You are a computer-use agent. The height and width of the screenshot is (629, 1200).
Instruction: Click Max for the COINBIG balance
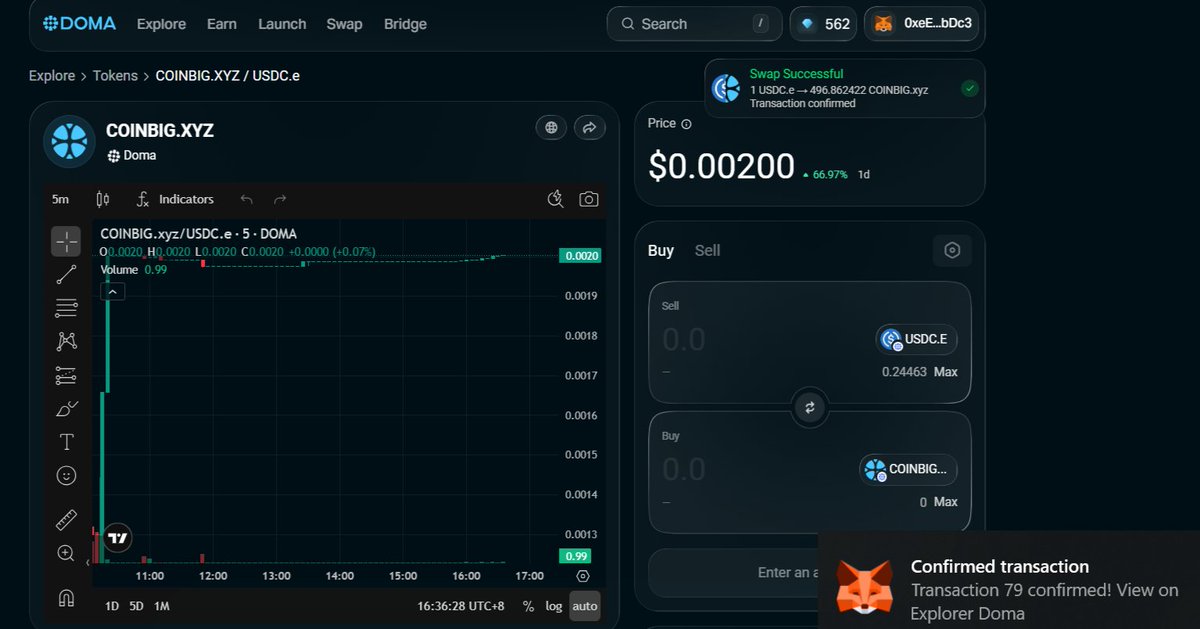coord(946,502)
